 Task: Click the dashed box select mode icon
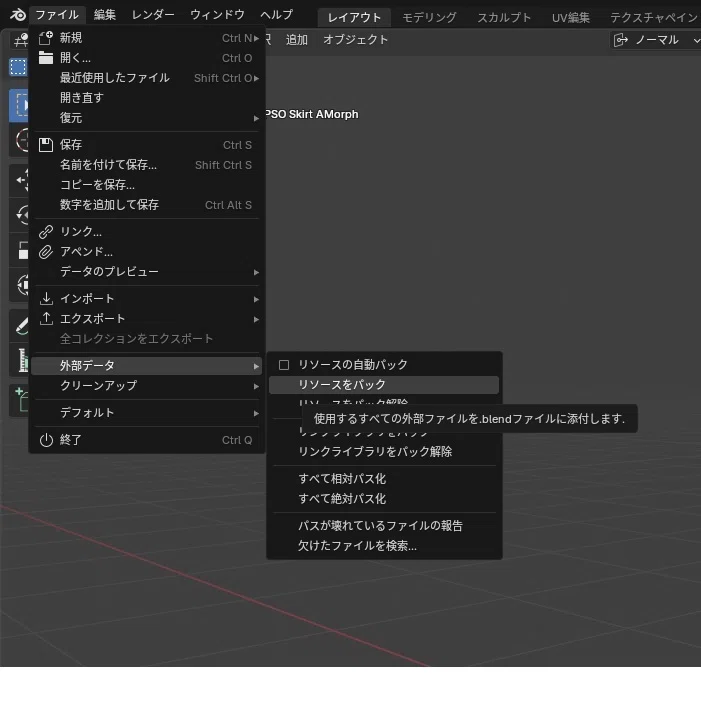[18, 67]
